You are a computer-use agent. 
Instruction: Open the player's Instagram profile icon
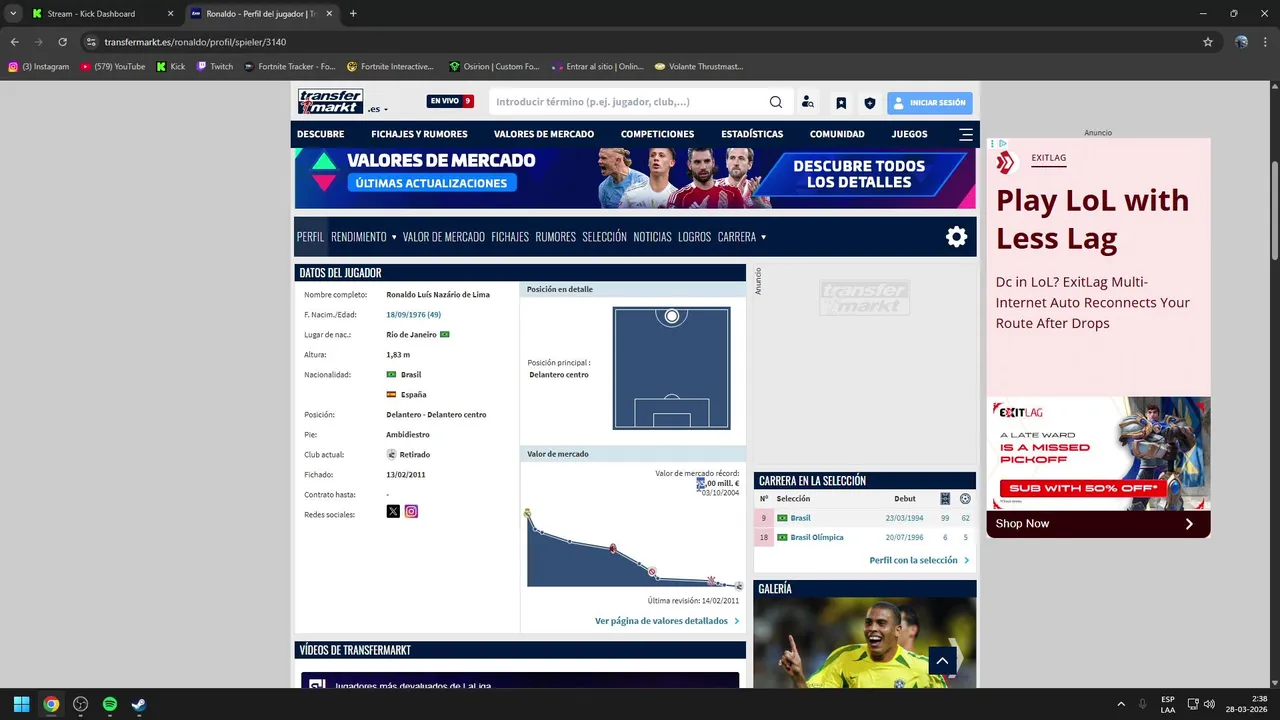(x=411, y=511)
